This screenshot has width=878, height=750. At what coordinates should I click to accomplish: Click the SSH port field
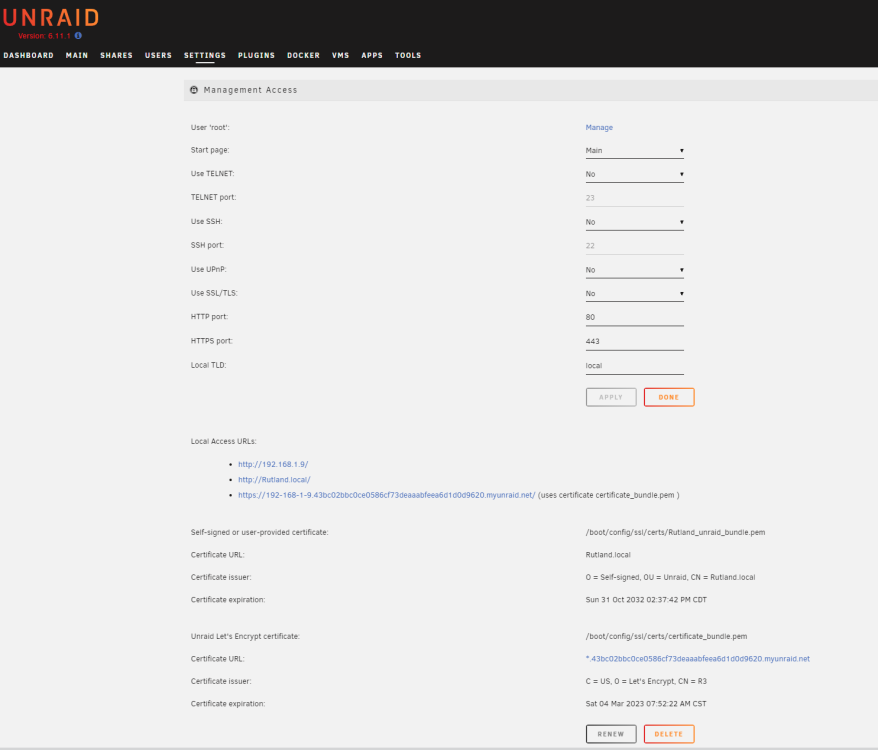(x=634, y=246)
